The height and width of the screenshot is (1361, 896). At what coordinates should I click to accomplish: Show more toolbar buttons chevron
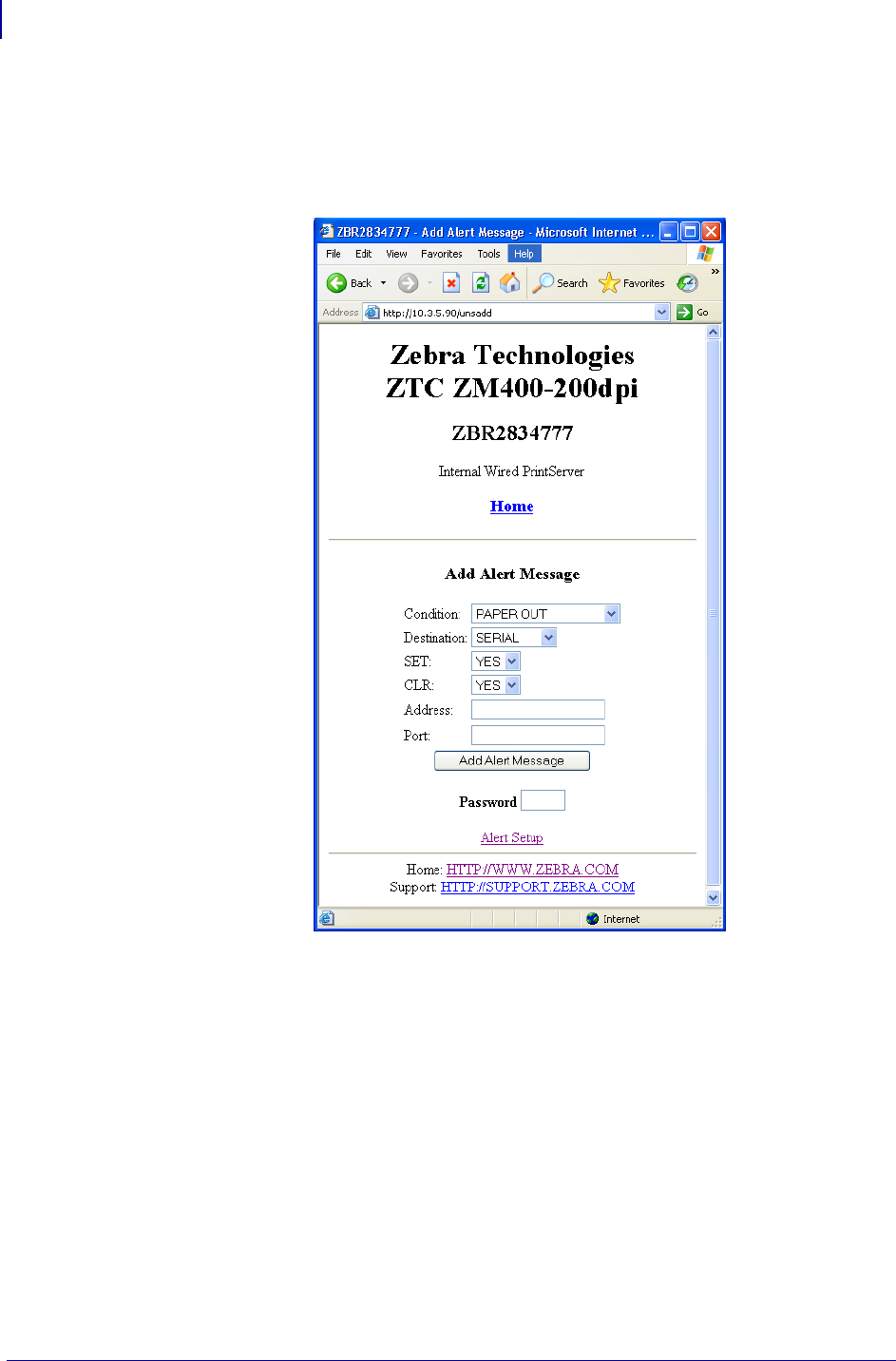[715, 272]
